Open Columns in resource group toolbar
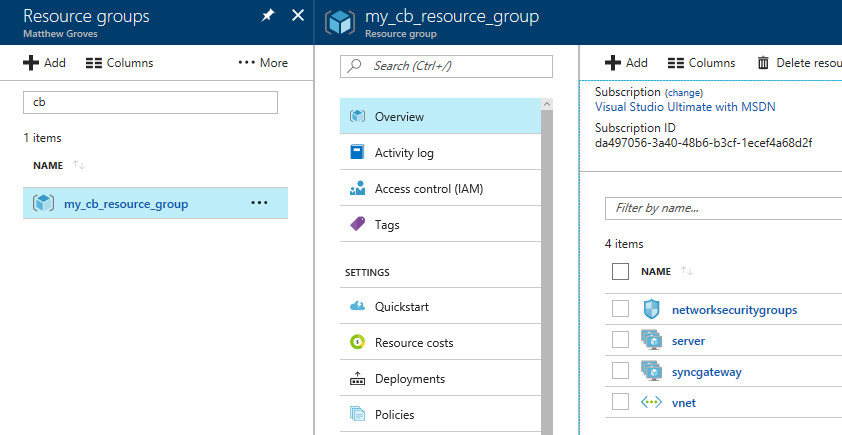Viewport: 842px width, 435px height. point(701,63)
